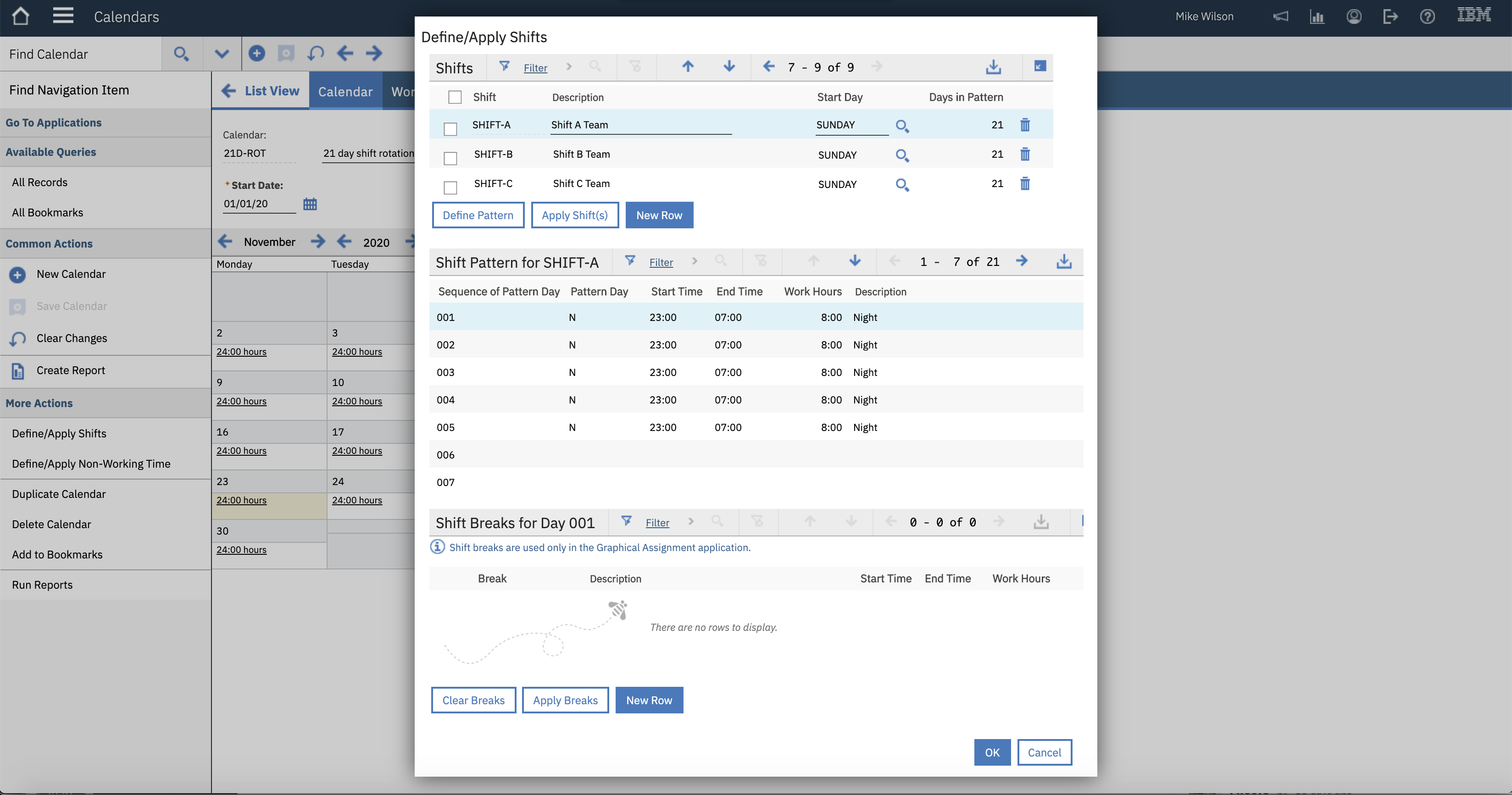Image resolution: width=1512 pixels, height=795 pixels.
Task: Expand the Find Calendar dropdown arrow
Action: [221, 54]
